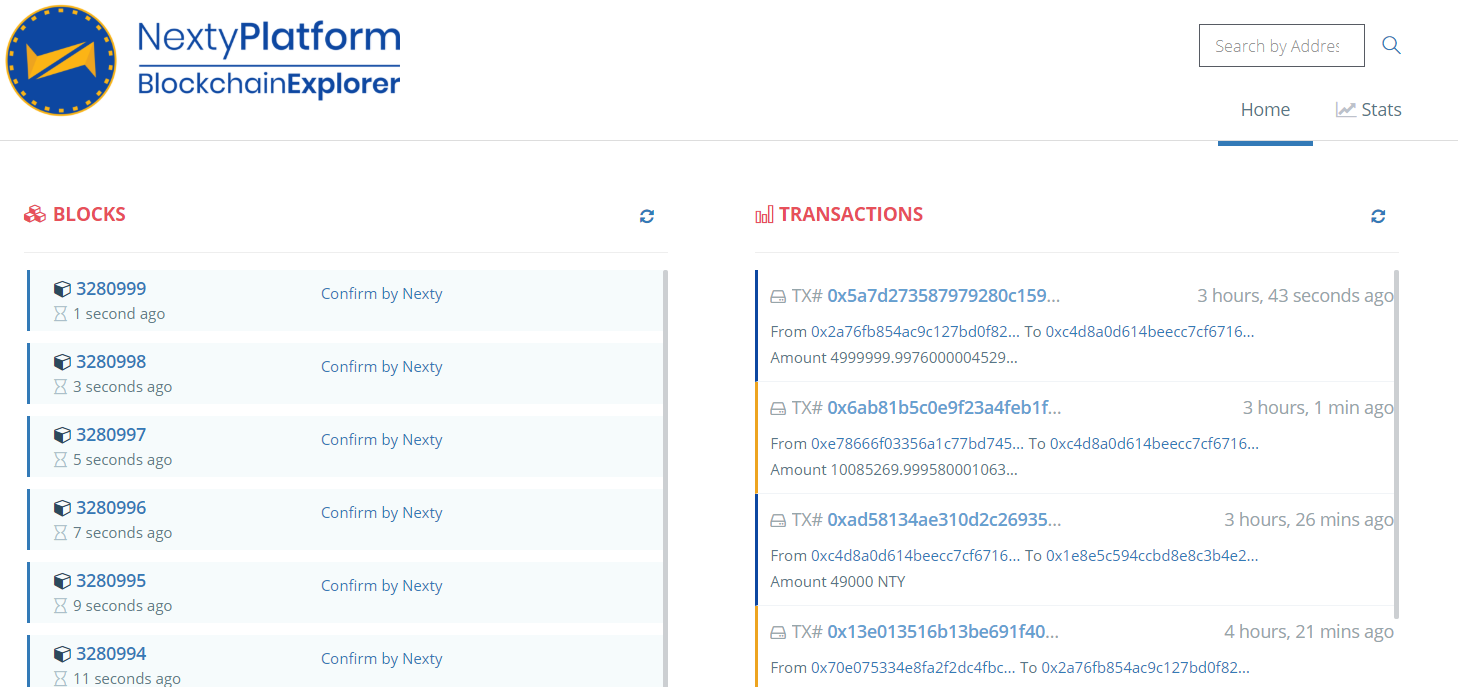Click '3 hours, 1 min ago' timestamp
The width and height of the screenshot is (1458, 687).
pyautogui.click(x=1318, y=408)
